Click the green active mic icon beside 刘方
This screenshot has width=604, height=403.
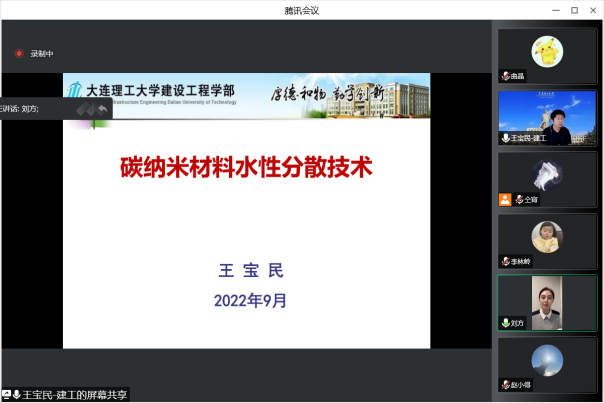[x=506, y=323]
